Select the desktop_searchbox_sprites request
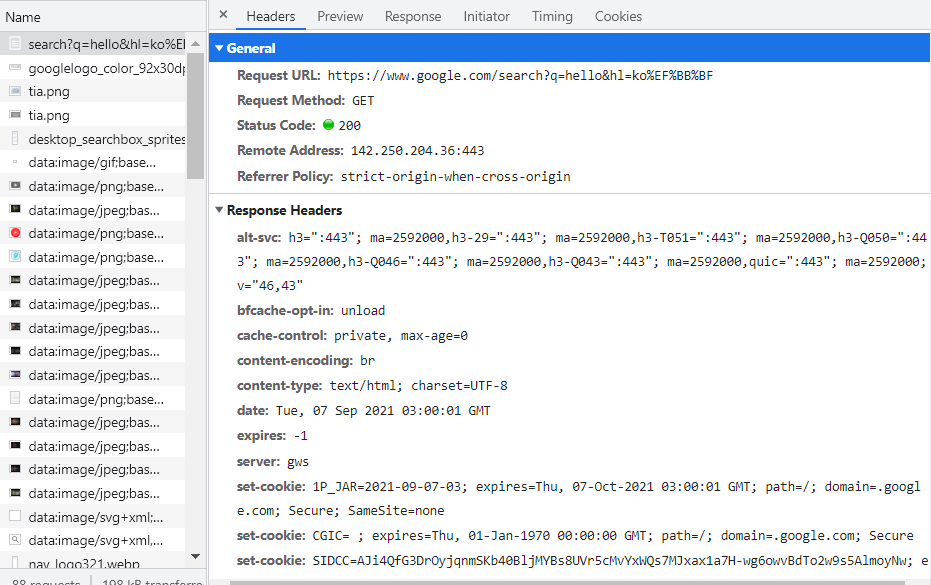The image size is (931, 585). pyautogui.click(x=93, y=139)
